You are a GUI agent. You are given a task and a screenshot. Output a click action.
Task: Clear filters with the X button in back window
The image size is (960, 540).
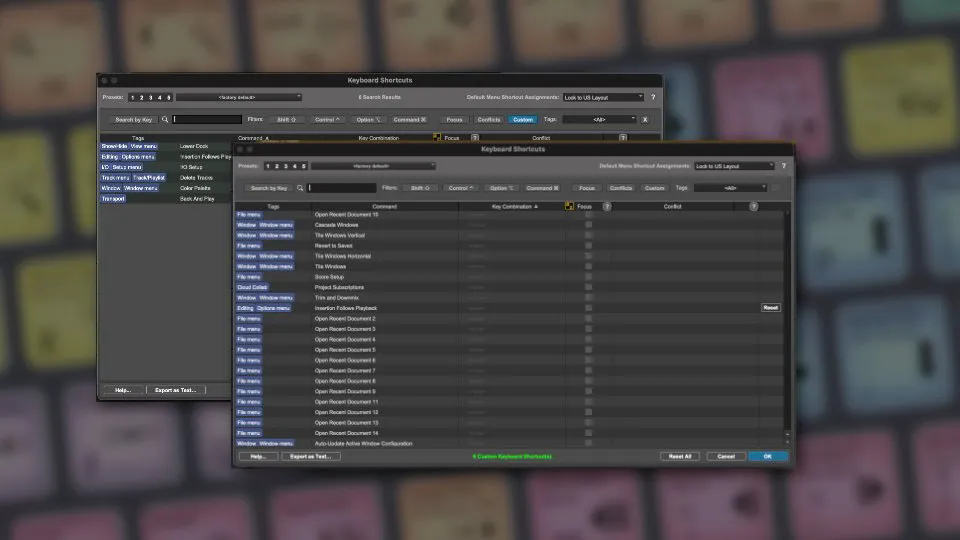tap(645, 119)
